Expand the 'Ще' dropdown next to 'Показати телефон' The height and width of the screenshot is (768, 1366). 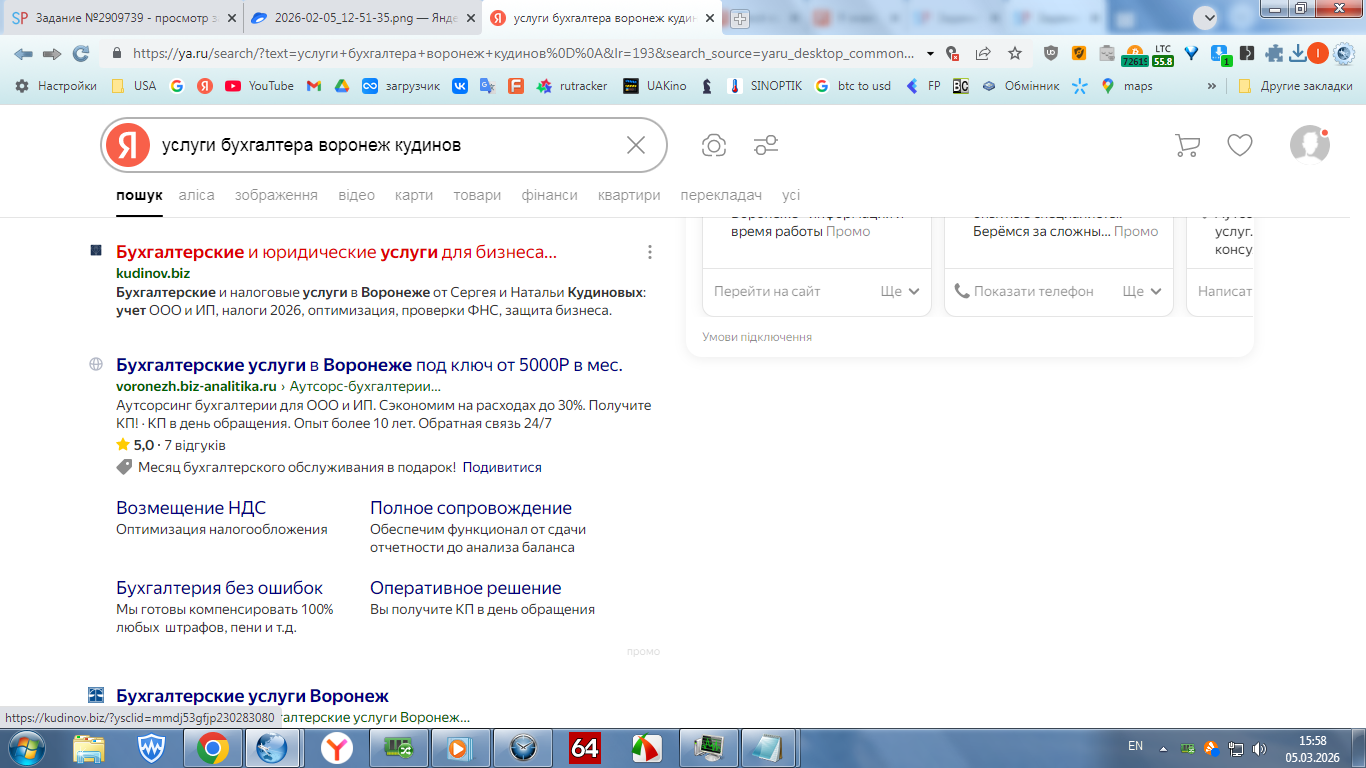pyautogui.click(x=1141, y=291)
